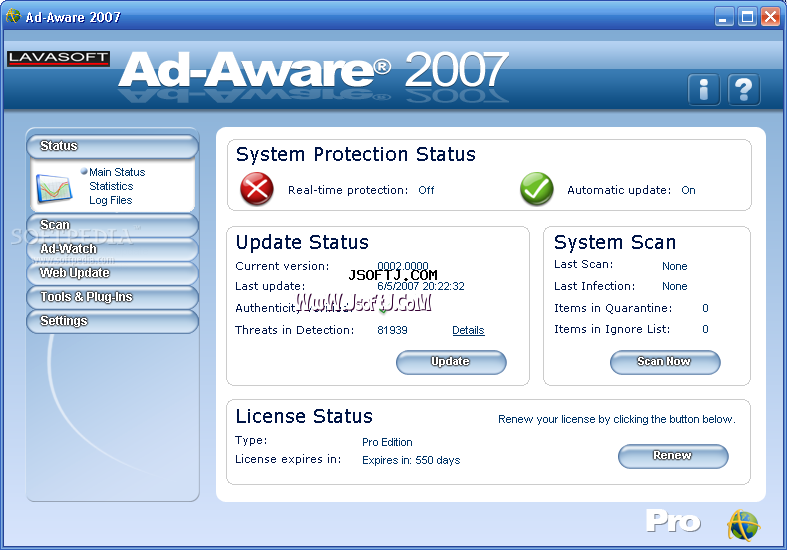Open the Status section in sidebar

coord(112,146)
